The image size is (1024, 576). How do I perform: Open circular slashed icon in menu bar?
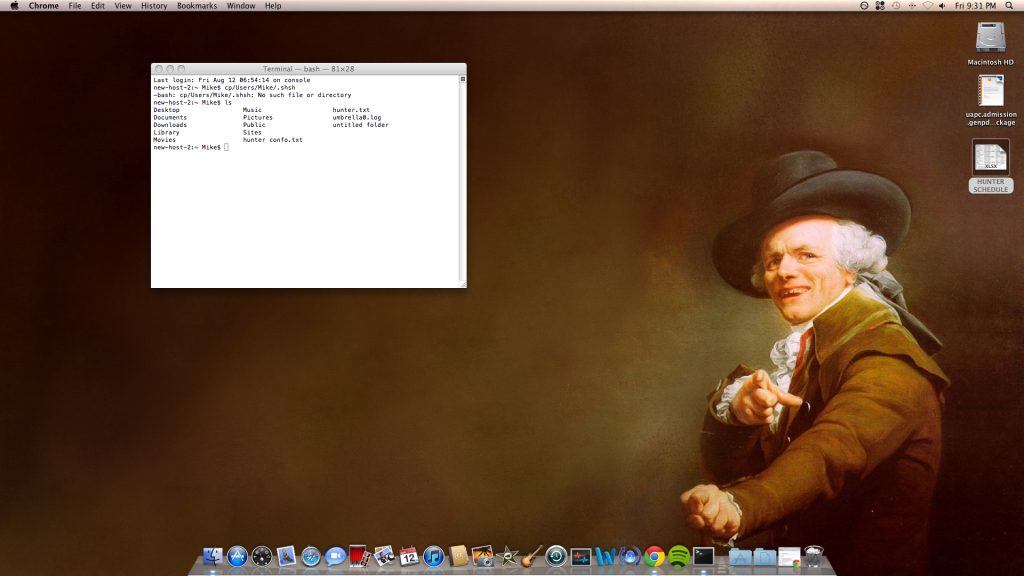(864, 6)
